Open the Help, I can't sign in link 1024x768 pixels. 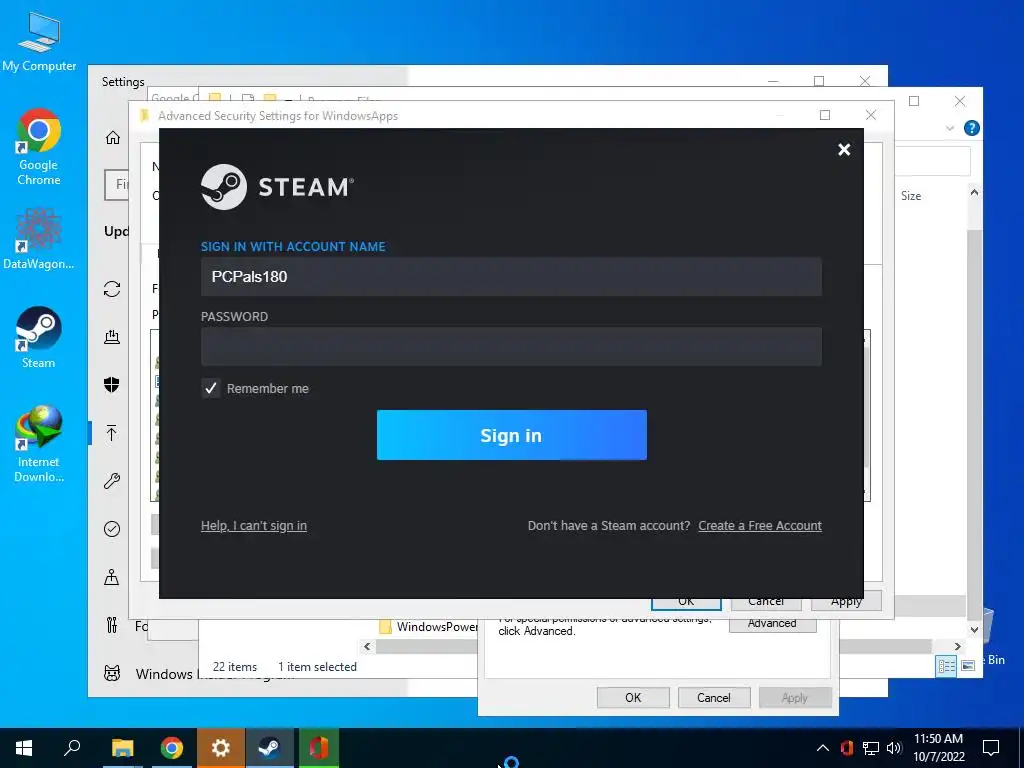click(253, 526)
